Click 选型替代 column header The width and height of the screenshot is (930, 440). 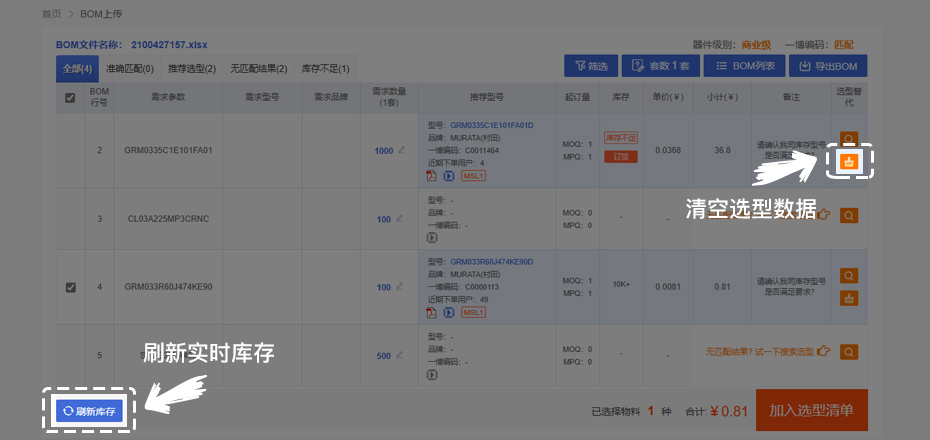[849, 97]
